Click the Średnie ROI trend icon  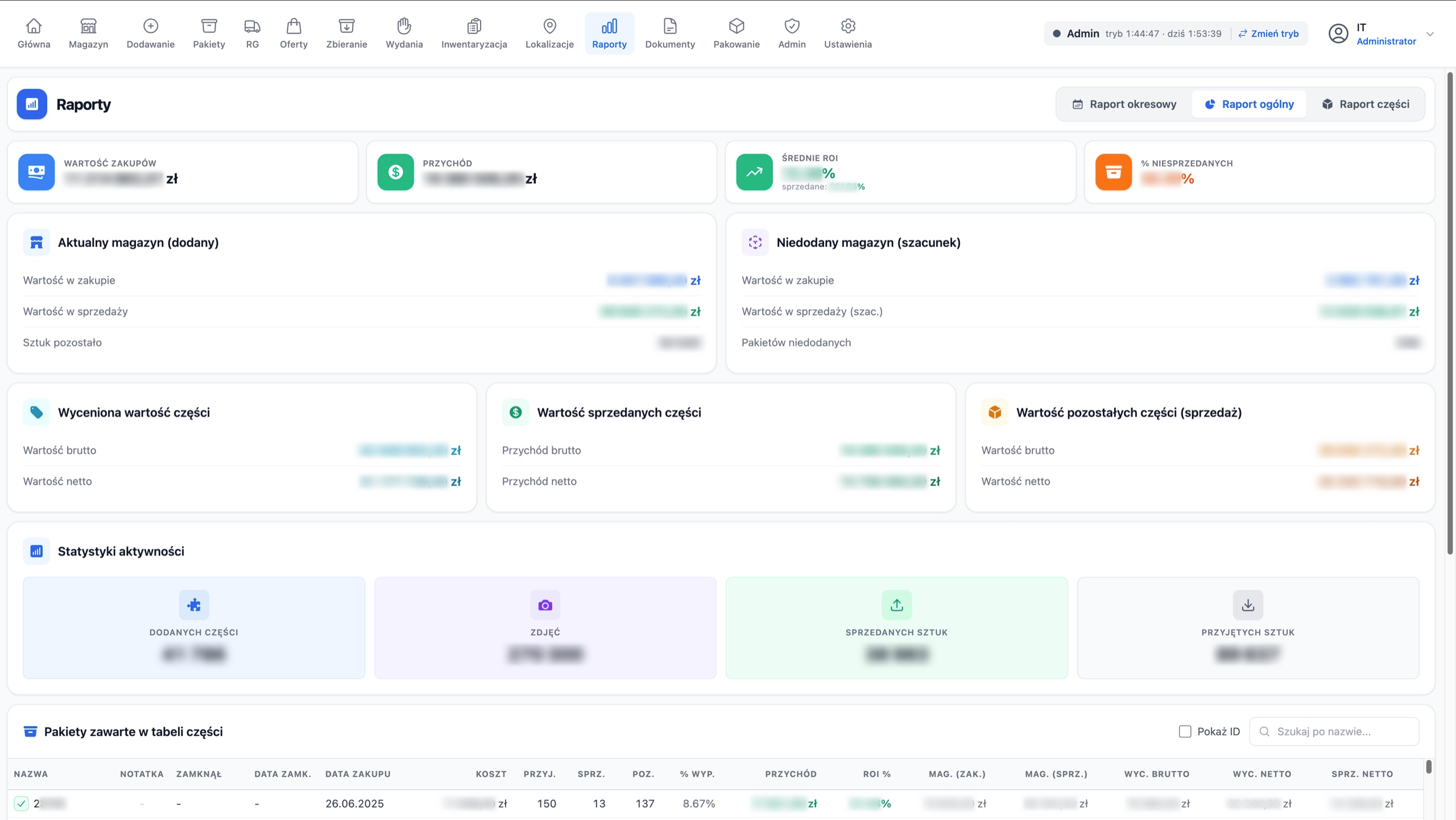pos(754,172)
